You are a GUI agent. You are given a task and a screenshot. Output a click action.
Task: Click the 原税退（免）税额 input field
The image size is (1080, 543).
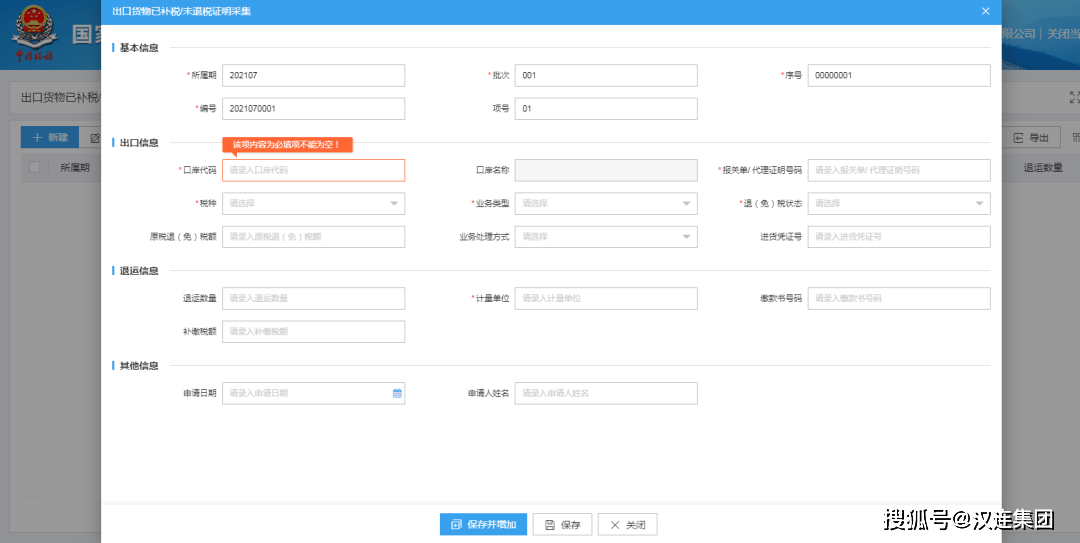[x=313, y=236]
